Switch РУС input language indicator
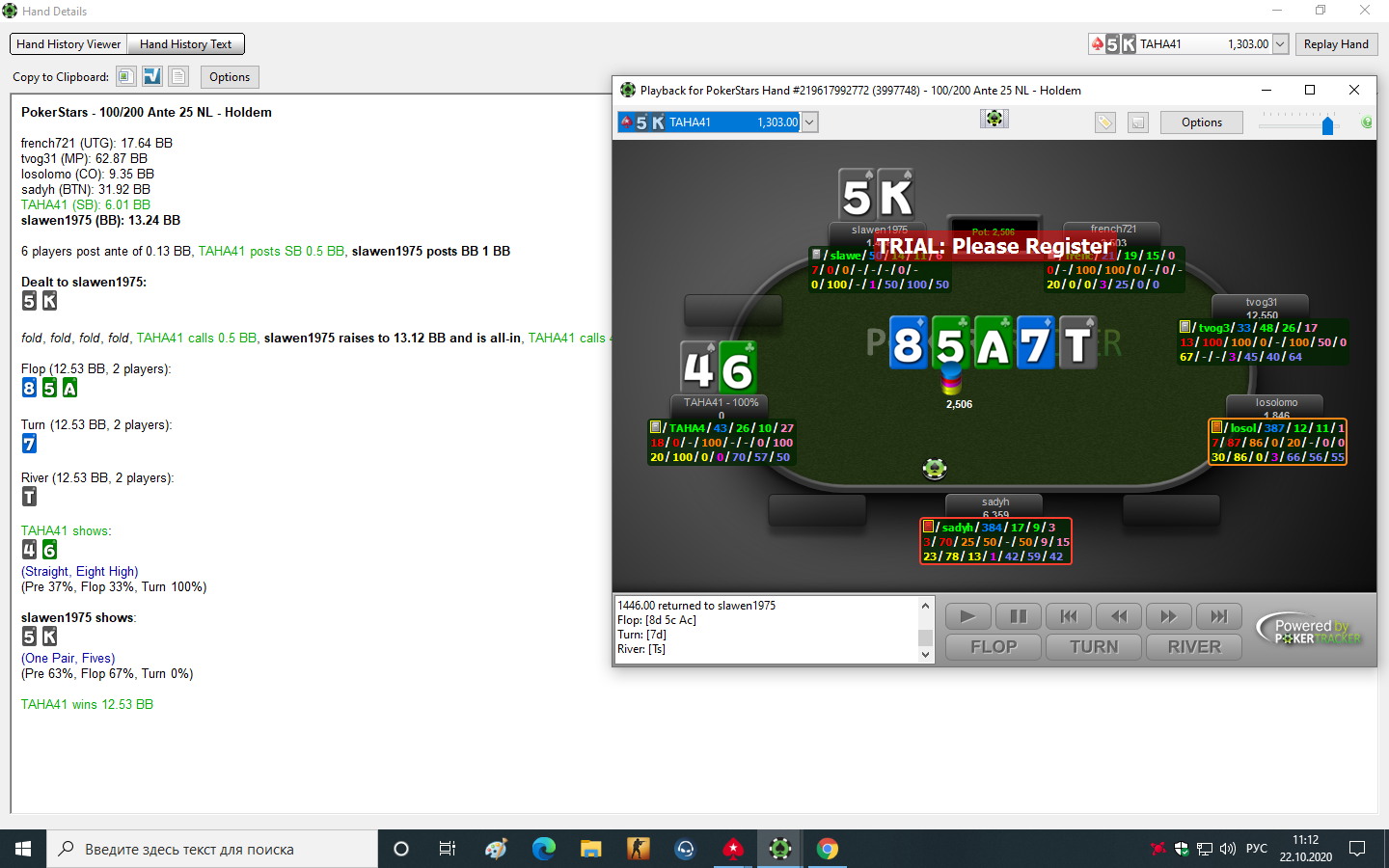1389x868 pixels. click(x=1257, y=849)
